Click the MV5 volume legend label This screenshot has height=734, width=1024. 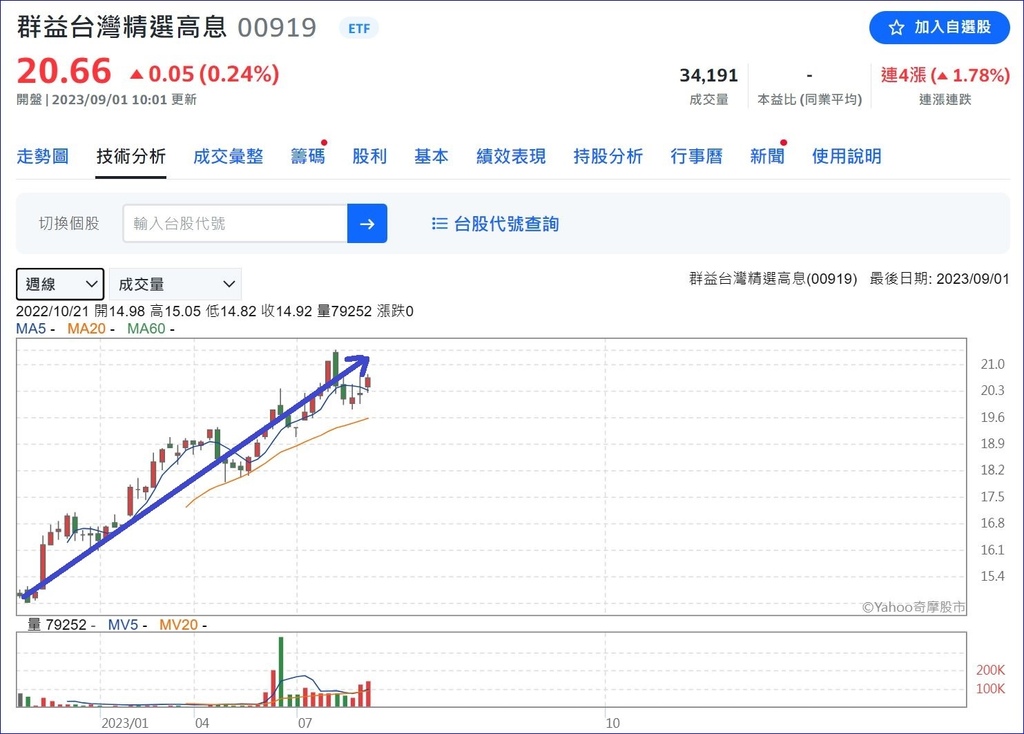click(x=123, y=625)
